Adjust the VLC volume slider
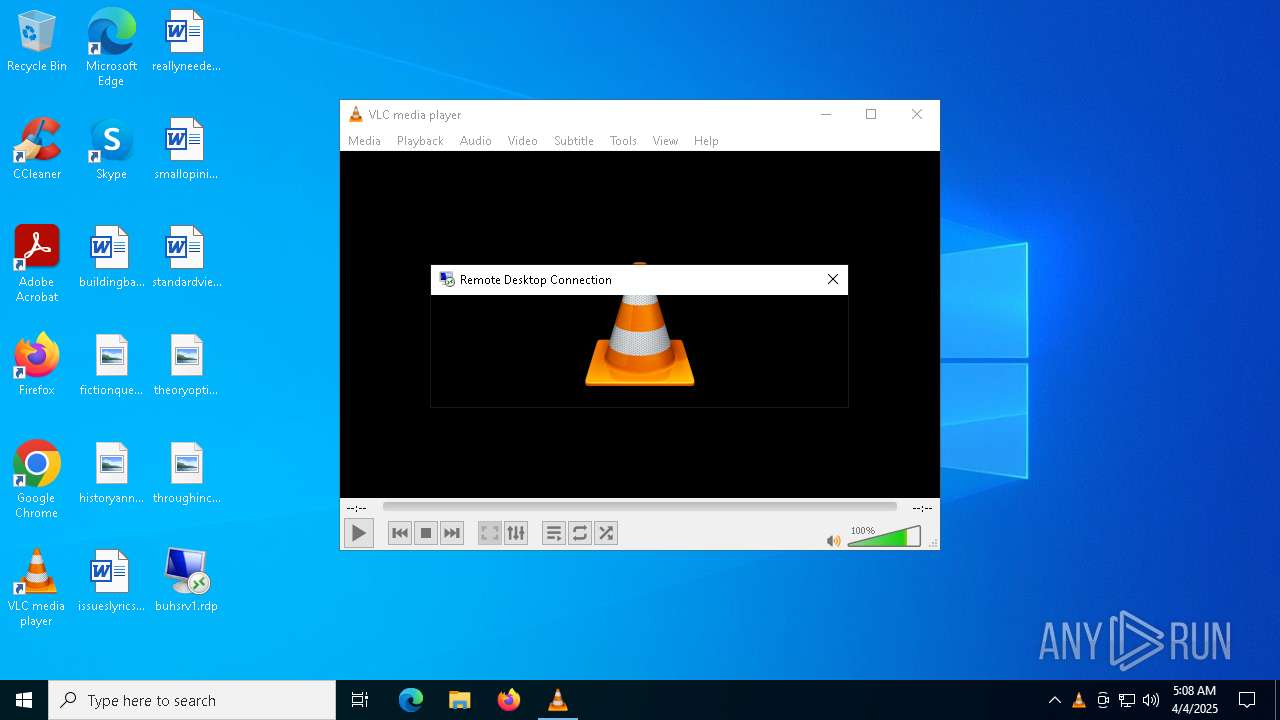The width and height of the screenshot is (1280, 720). (x=884, y=537)
